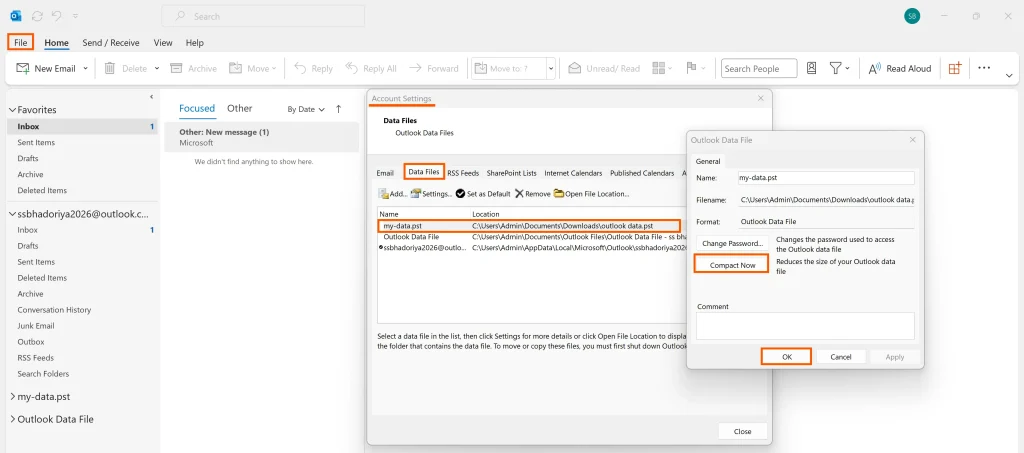
Task: Collapse the folder pane with chevron
Action: (152, 97)
